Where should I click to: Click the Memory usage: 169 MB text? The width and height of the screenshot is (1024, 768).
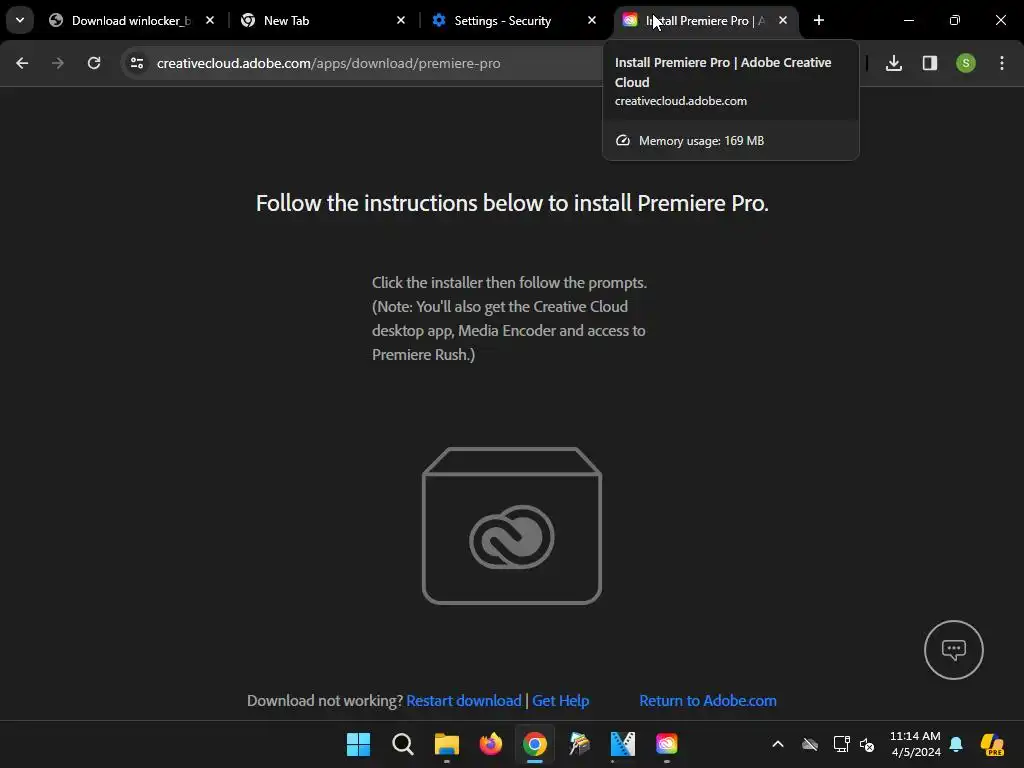click(x=701, y=140)
